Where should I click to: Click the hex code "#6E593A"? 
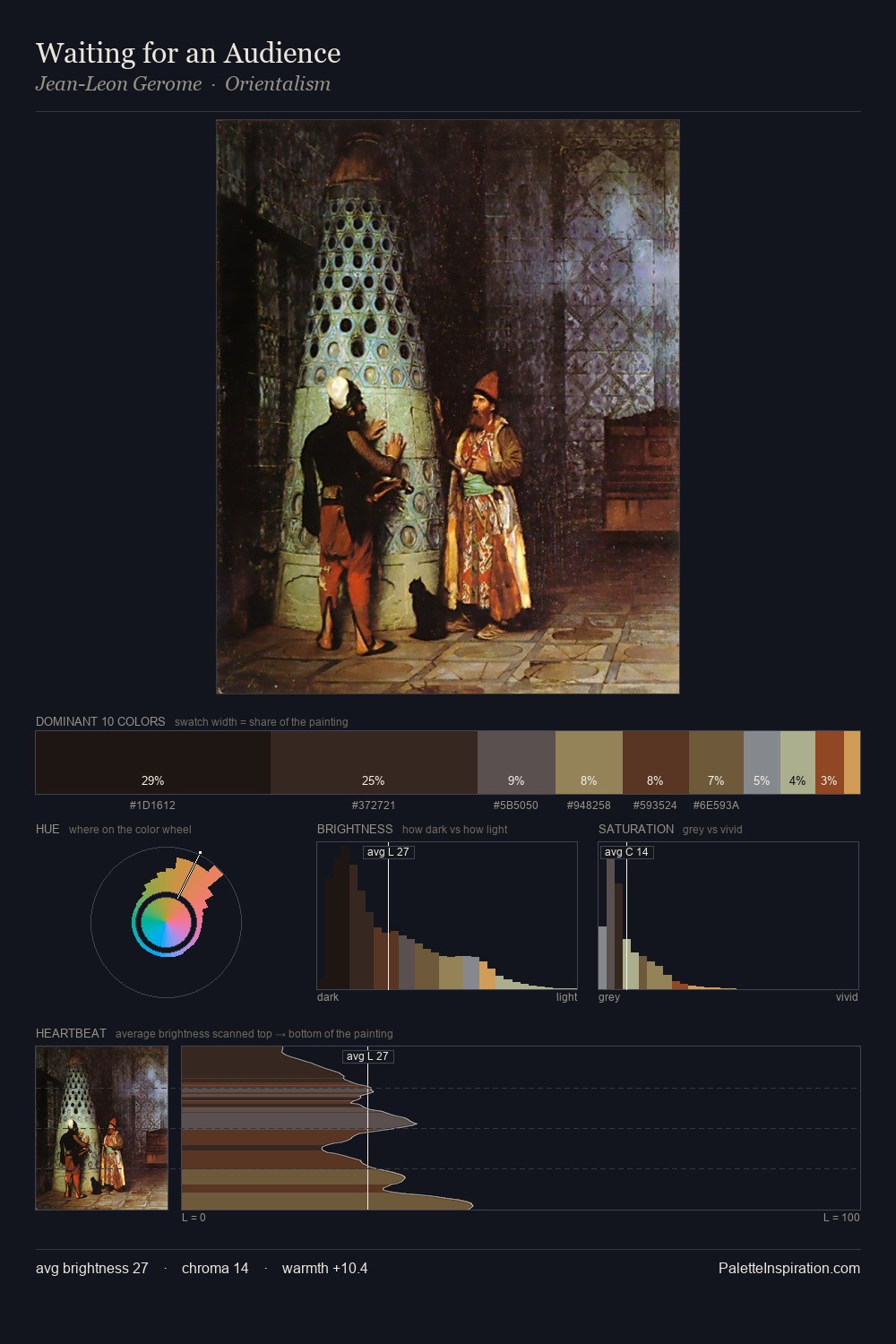point(716,806)
